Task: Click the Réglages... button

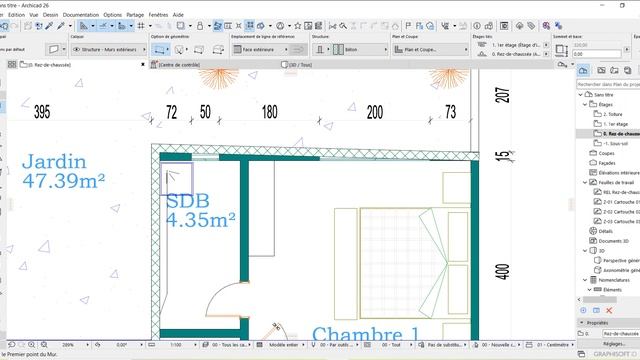Action: point(614,344)
